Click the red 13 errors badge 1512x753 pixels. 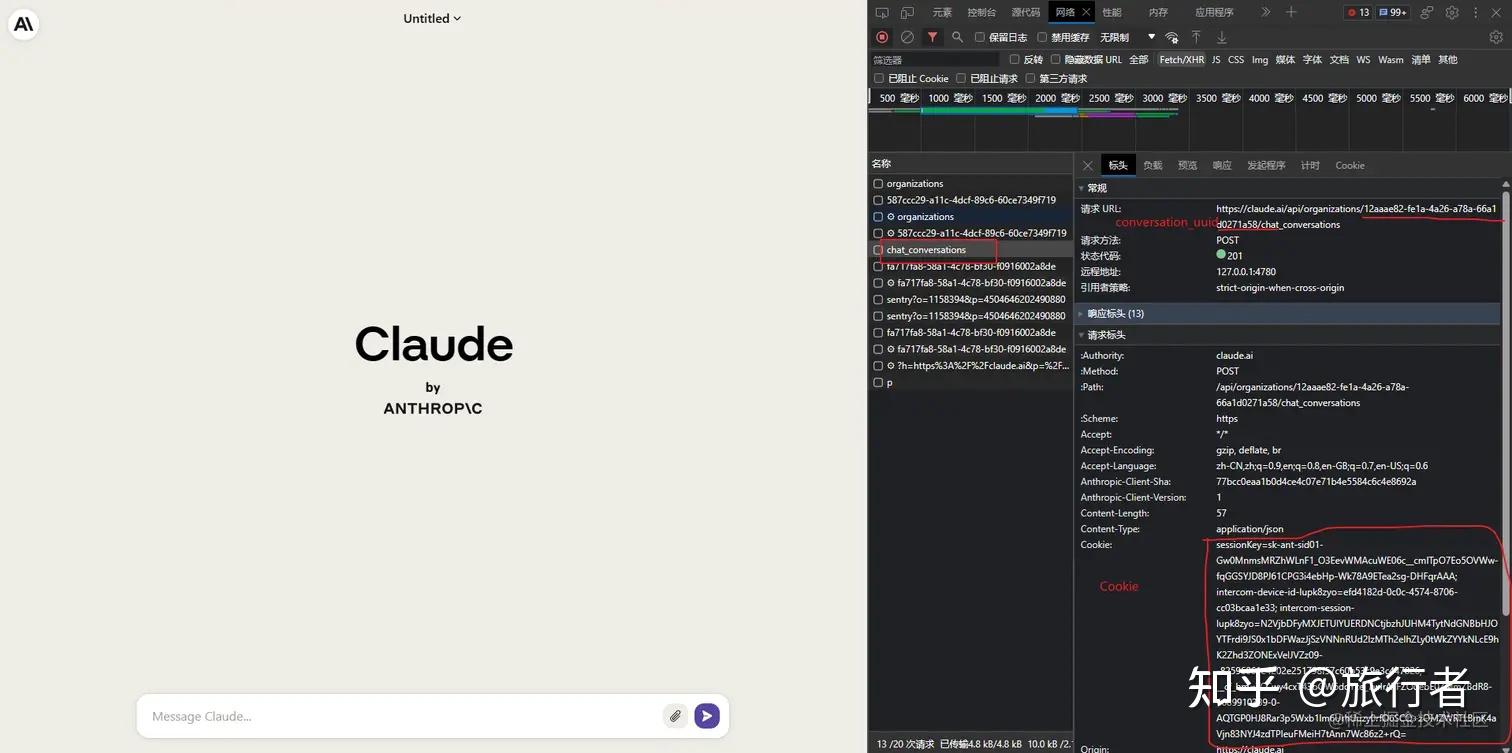tap(1358, 12)
